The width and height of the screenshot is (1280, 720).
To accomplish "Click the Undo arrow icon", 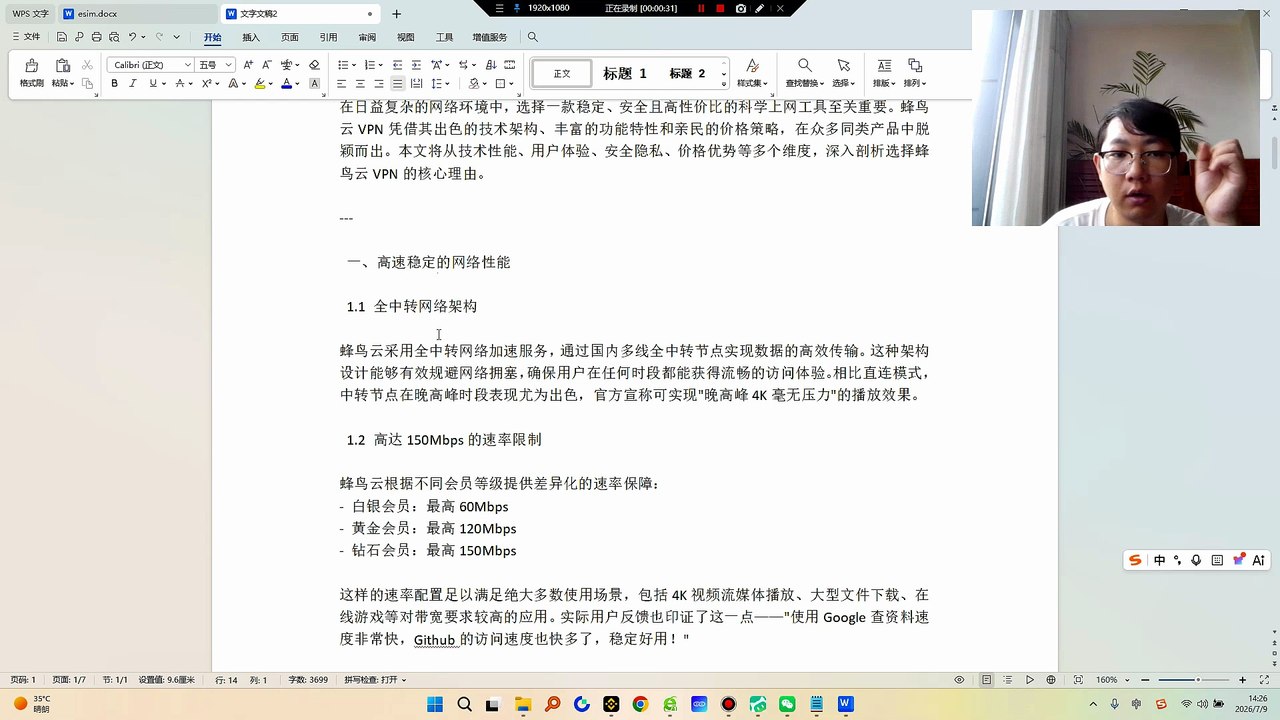I will coord(132,37).
